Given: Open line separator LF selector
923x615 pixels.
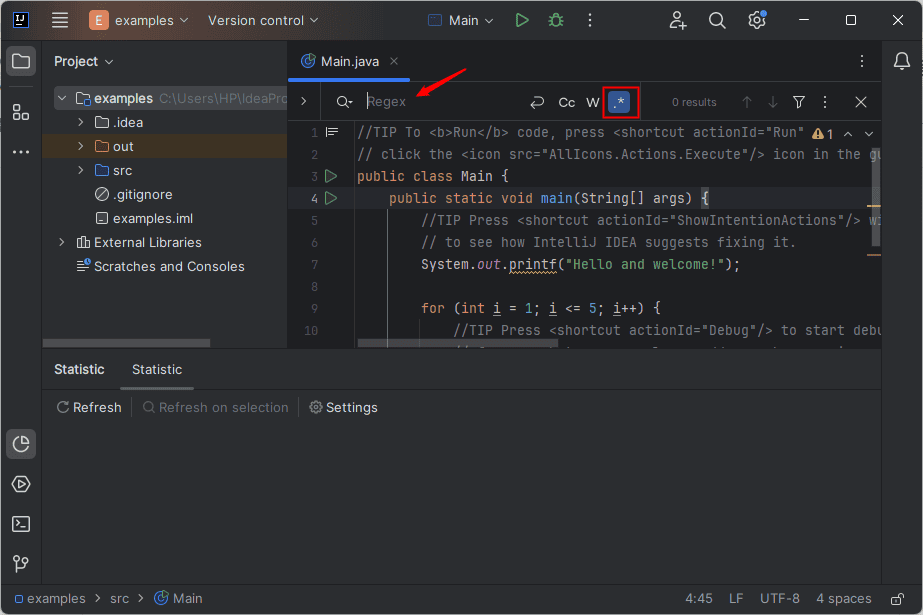Looking at the screenshot, I should 736,599.
